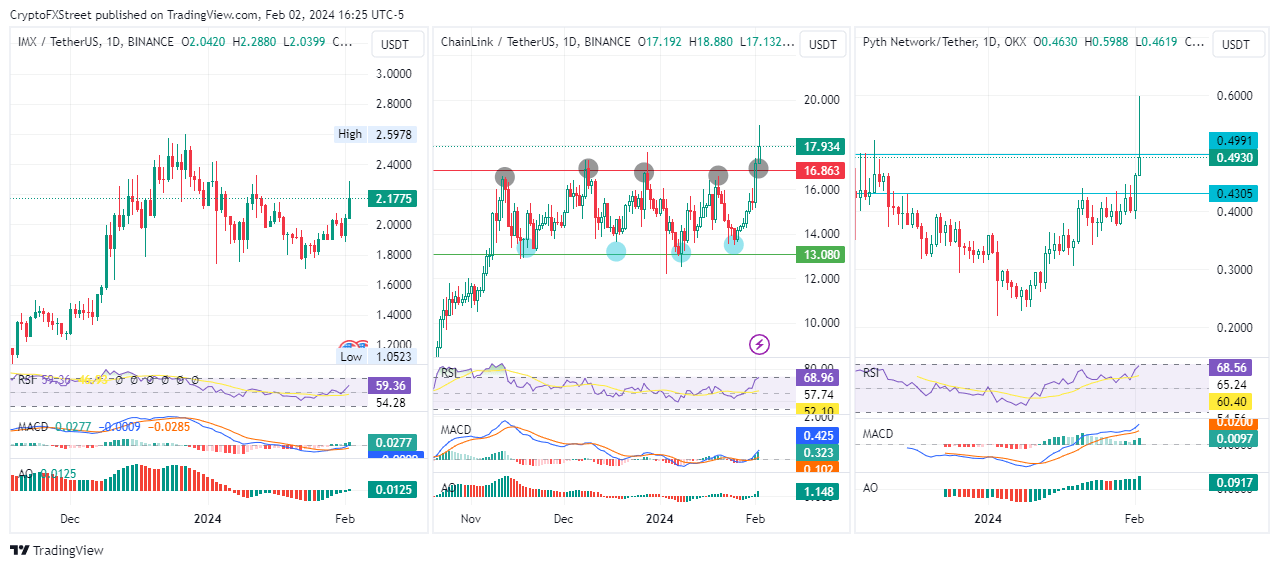This screenshot has height=568, width=1279.
Task: Click the Dec date label on IMX time axis
Action: [x=70, y=518]
